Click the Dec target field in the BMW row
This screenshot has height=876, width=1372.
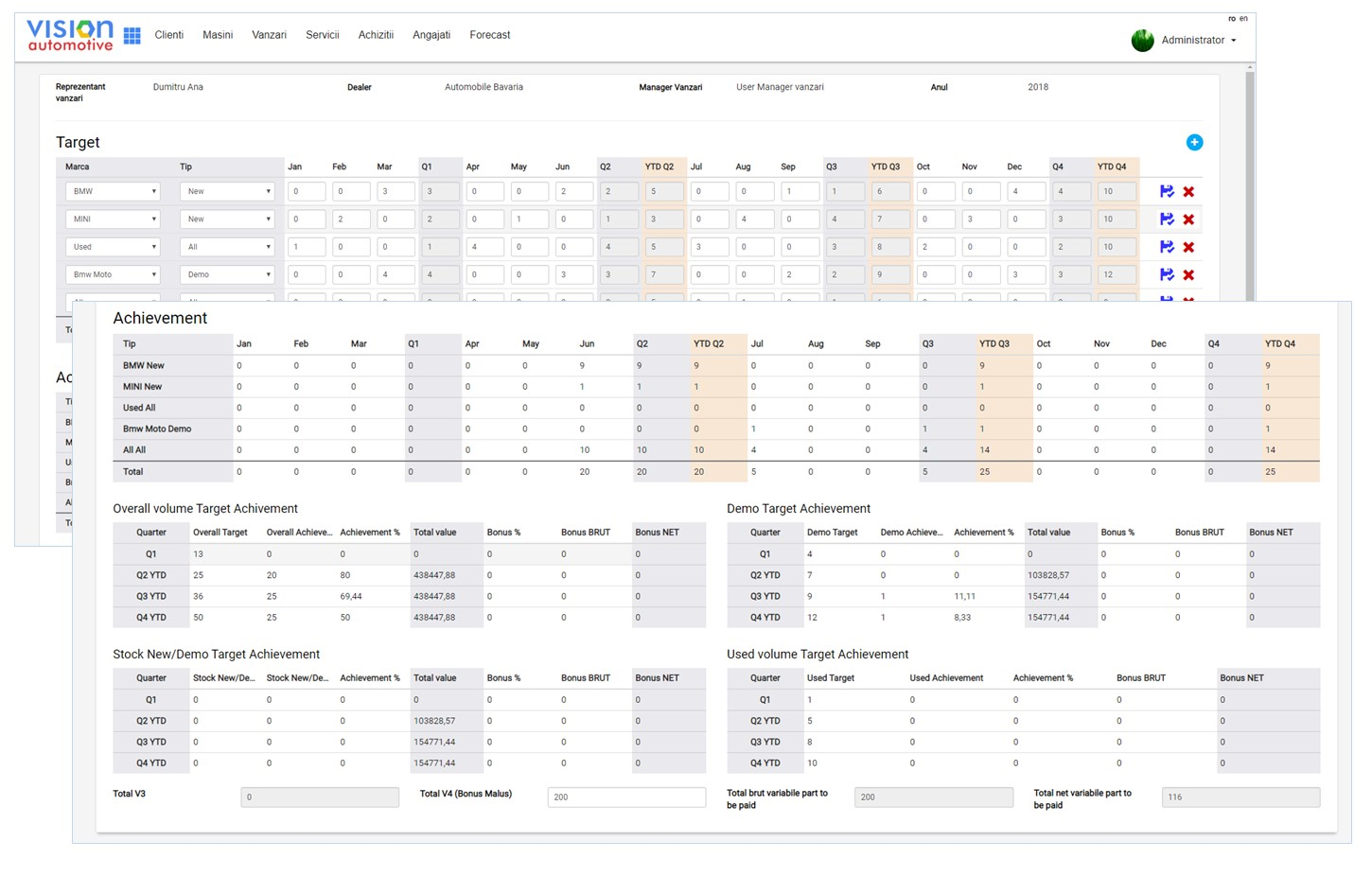(x=1027, y=191)
